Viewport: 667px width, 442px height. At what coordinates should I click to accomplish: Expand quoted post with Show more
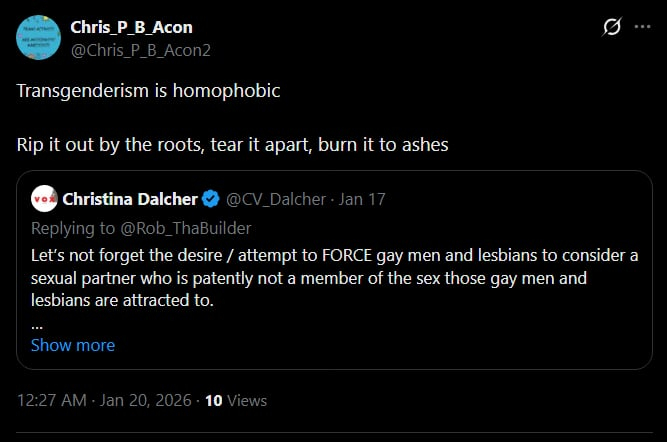coord(72,345)
